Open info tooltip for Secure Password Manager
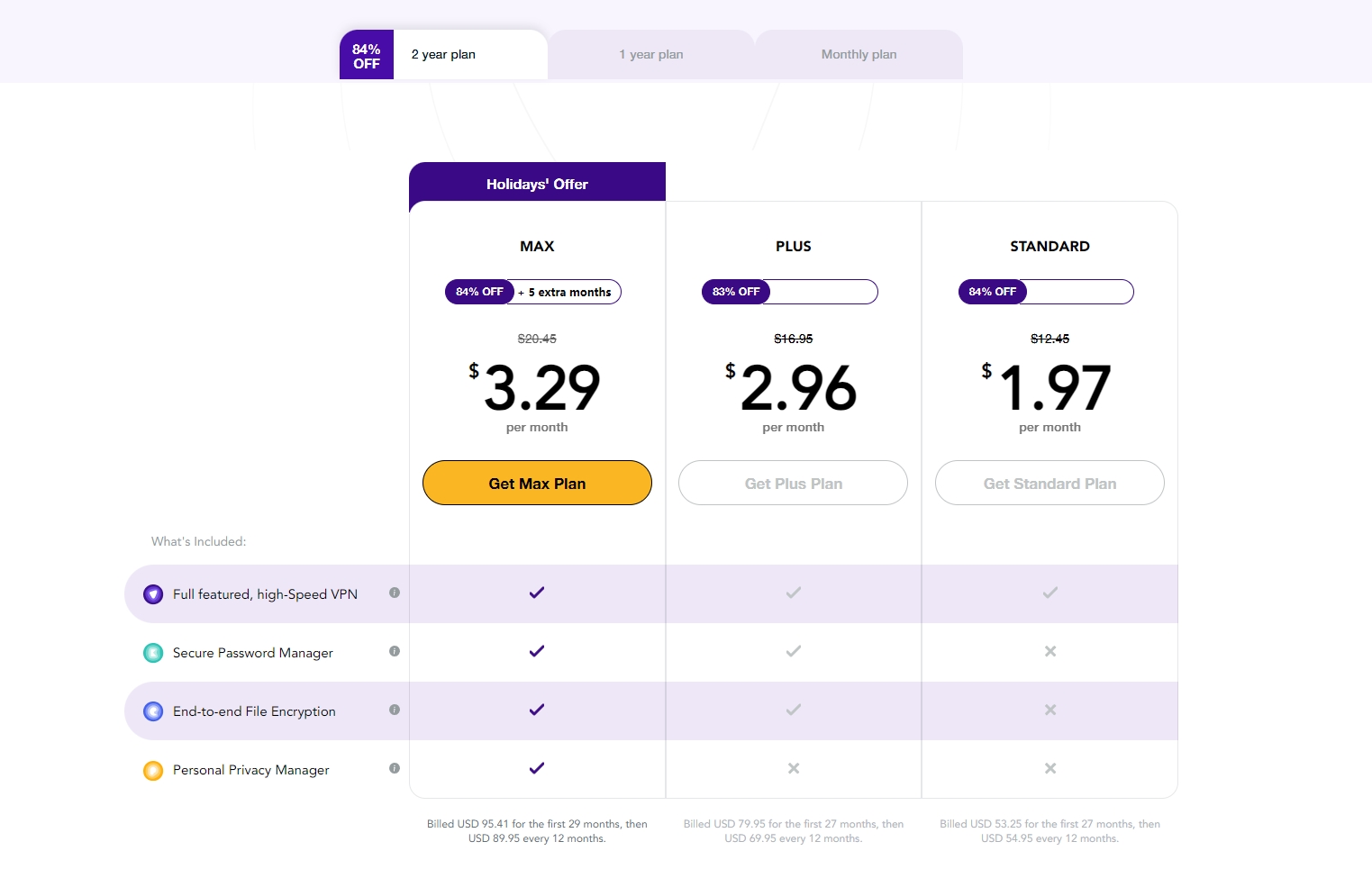This screenshot has height=878, width=1372. [395, 651]
